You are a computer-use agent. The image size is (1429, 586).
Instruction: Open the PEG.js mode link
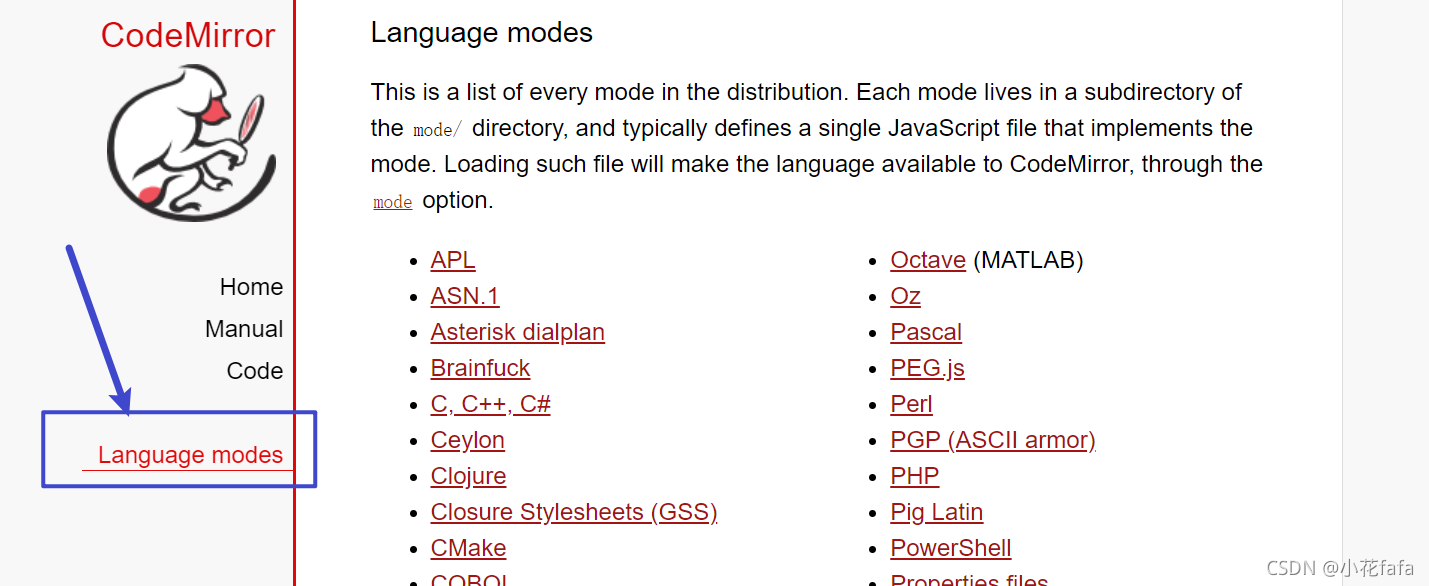[928, 368]
